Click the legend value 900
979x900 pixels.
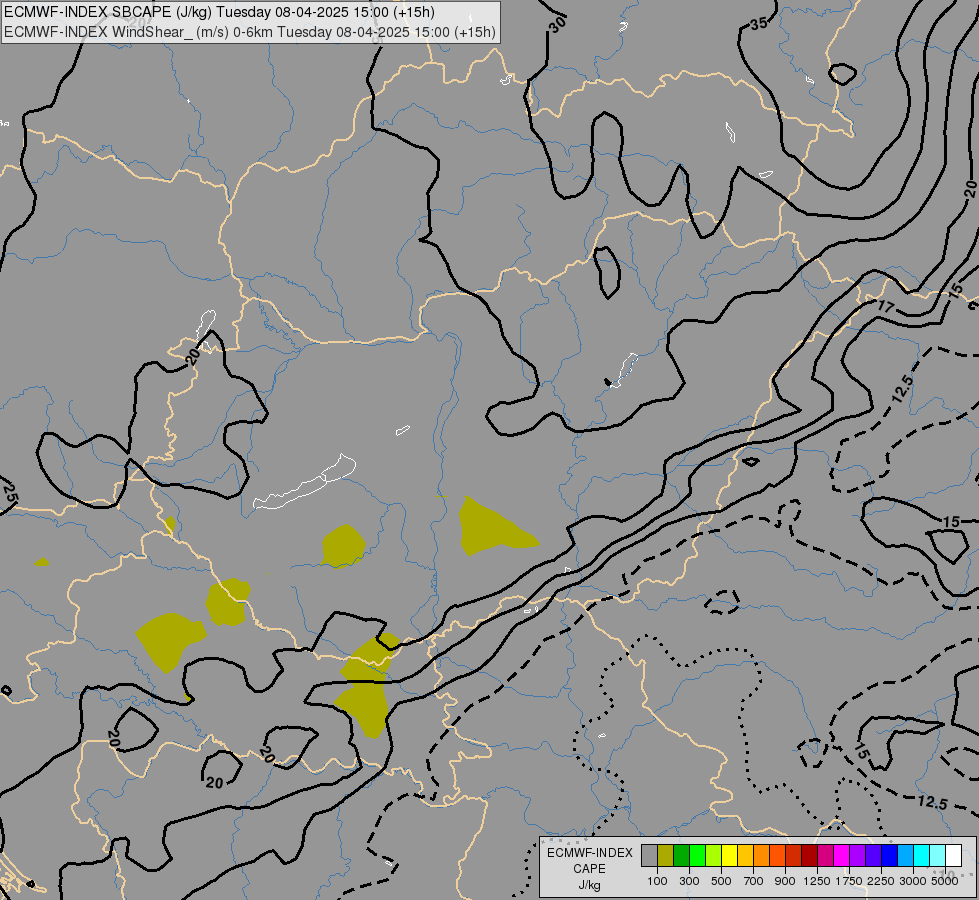pos(785,881)
